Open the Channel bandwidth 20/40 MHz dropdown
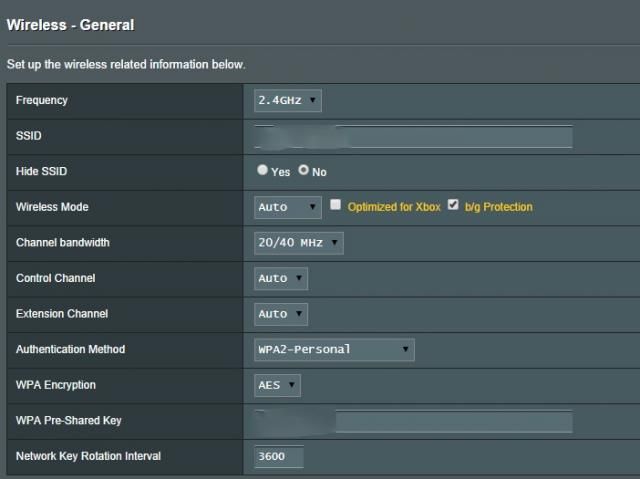 click(x=299, y=243)
